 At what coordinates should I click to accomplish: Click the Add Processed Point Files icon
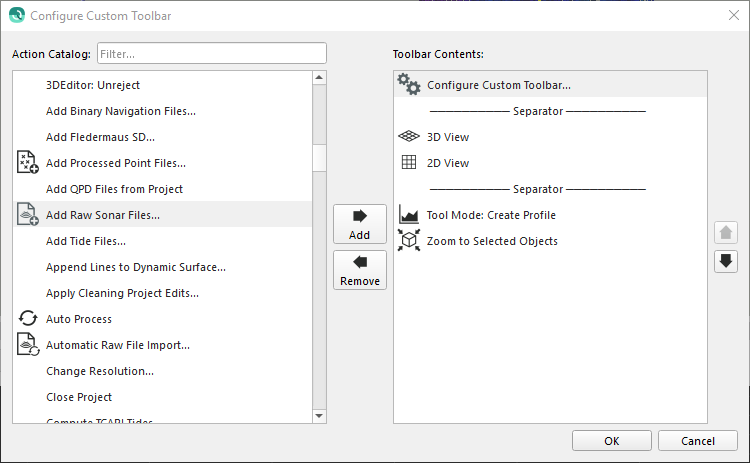pos(28,163)
